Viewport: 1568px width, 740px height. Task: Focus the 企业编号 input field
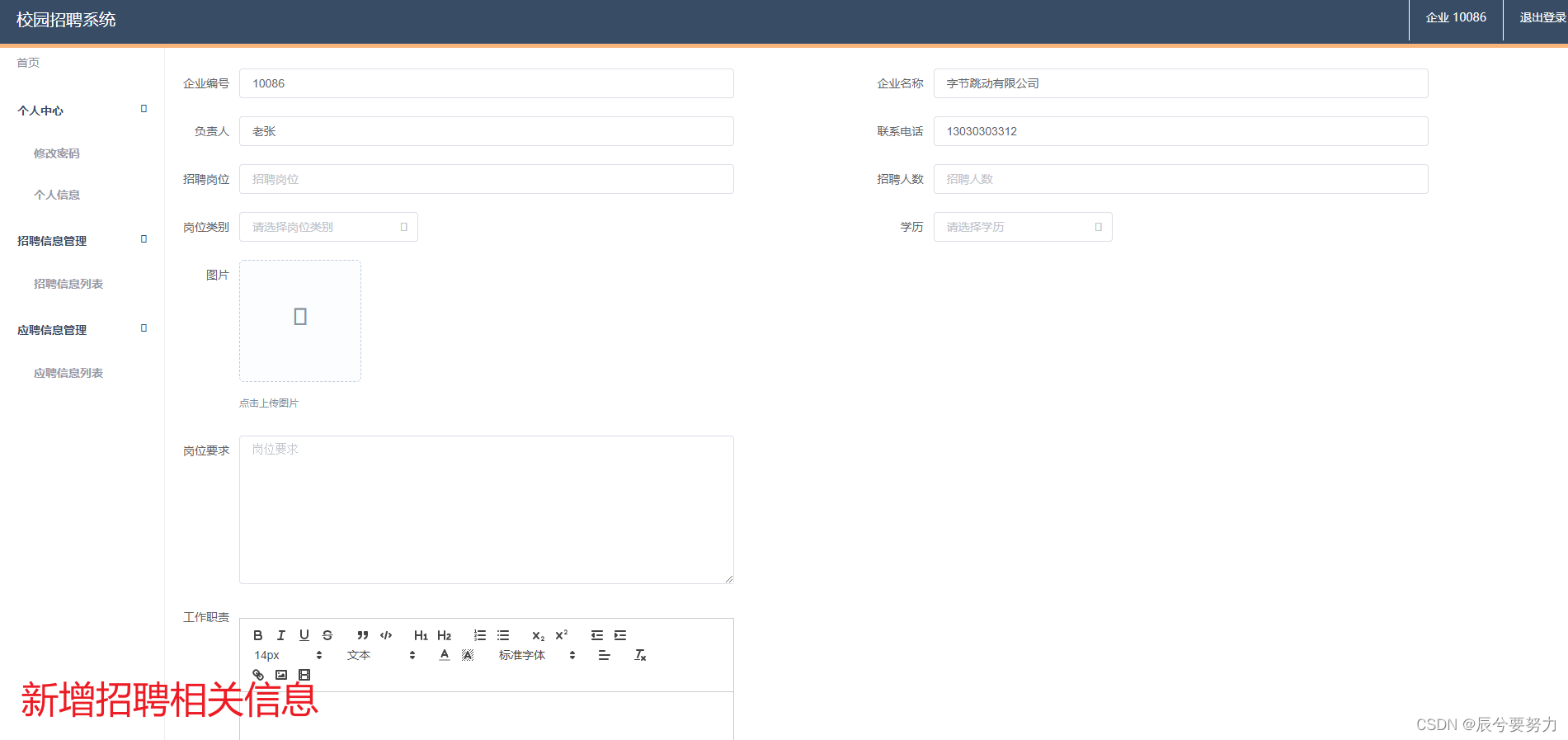pos(487,83)
